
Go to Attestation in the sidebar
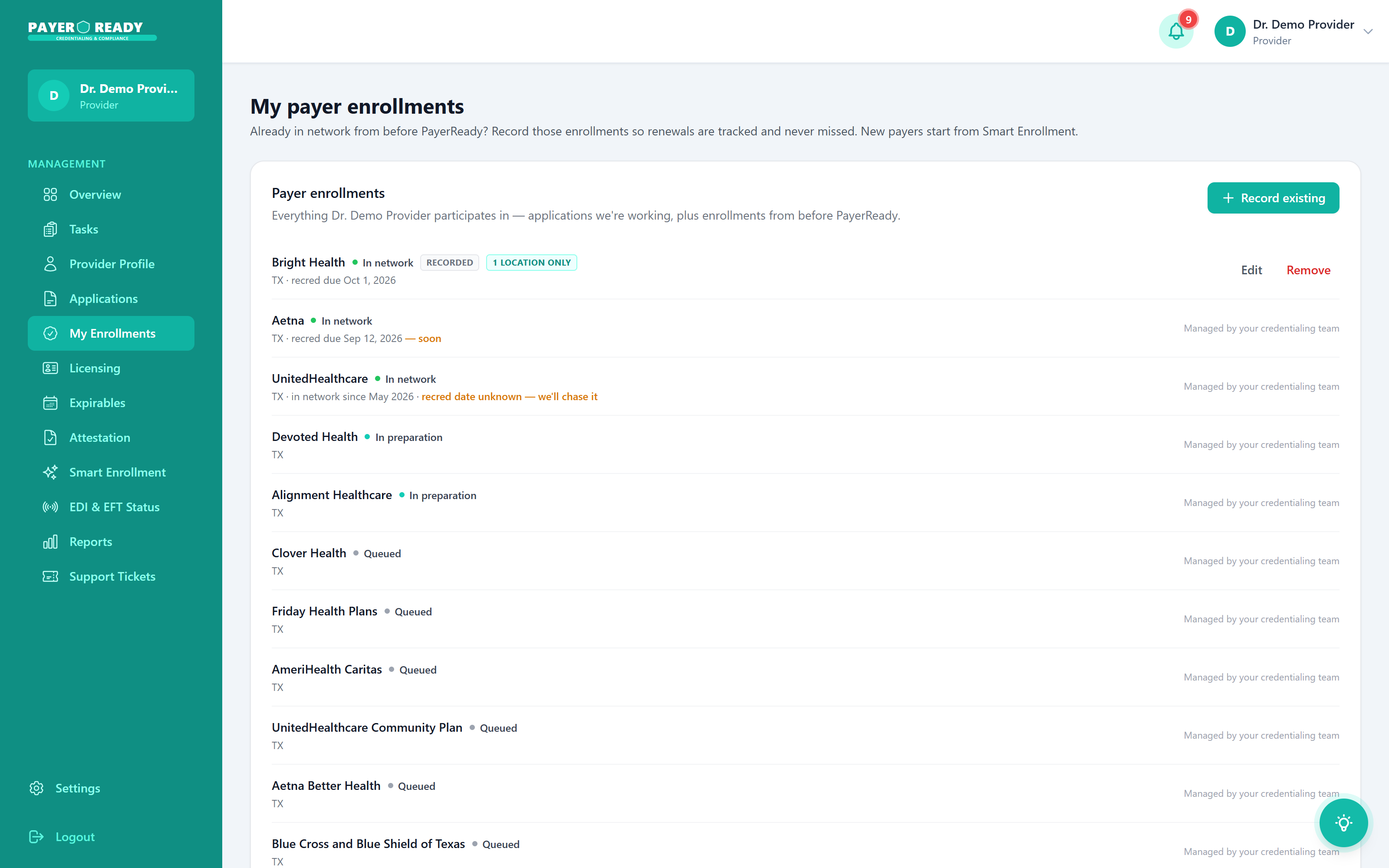pos(111,437)
